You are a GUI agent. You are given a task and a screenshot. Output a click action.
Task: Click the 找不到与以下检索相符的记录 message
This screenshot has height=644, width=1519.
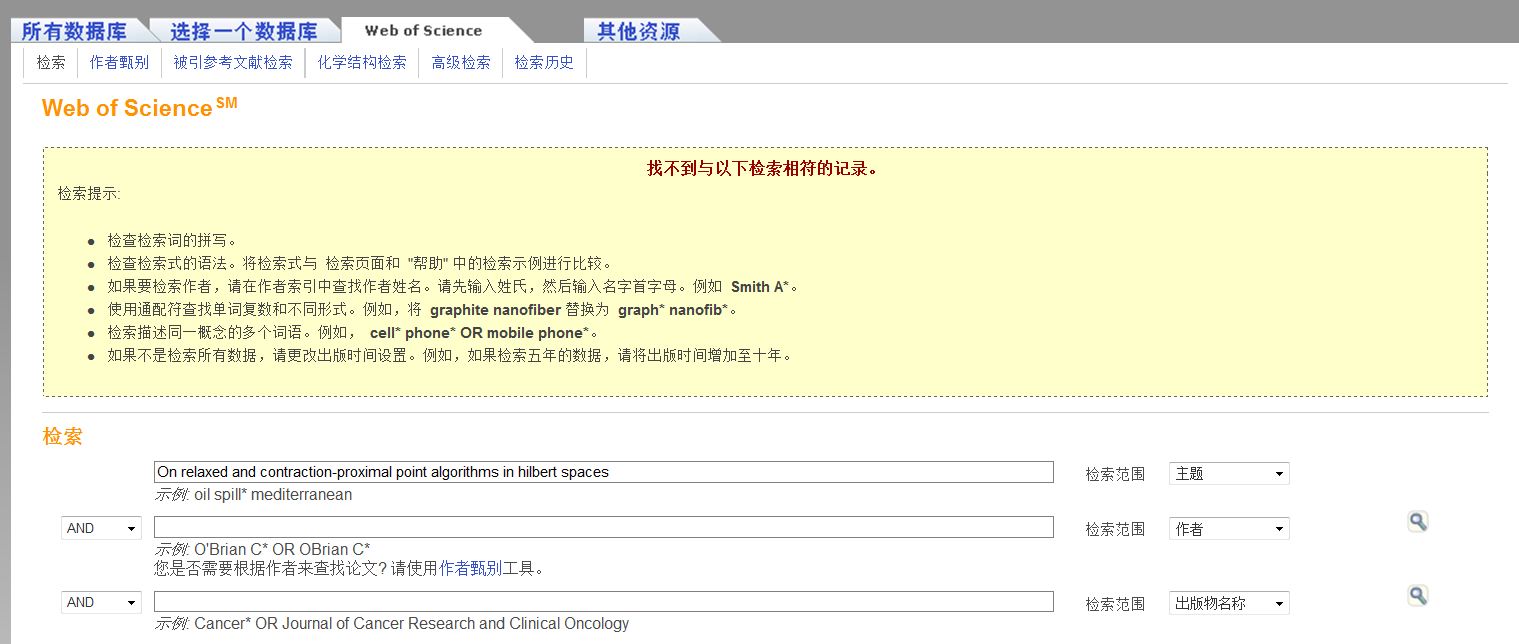click(764, 169)
